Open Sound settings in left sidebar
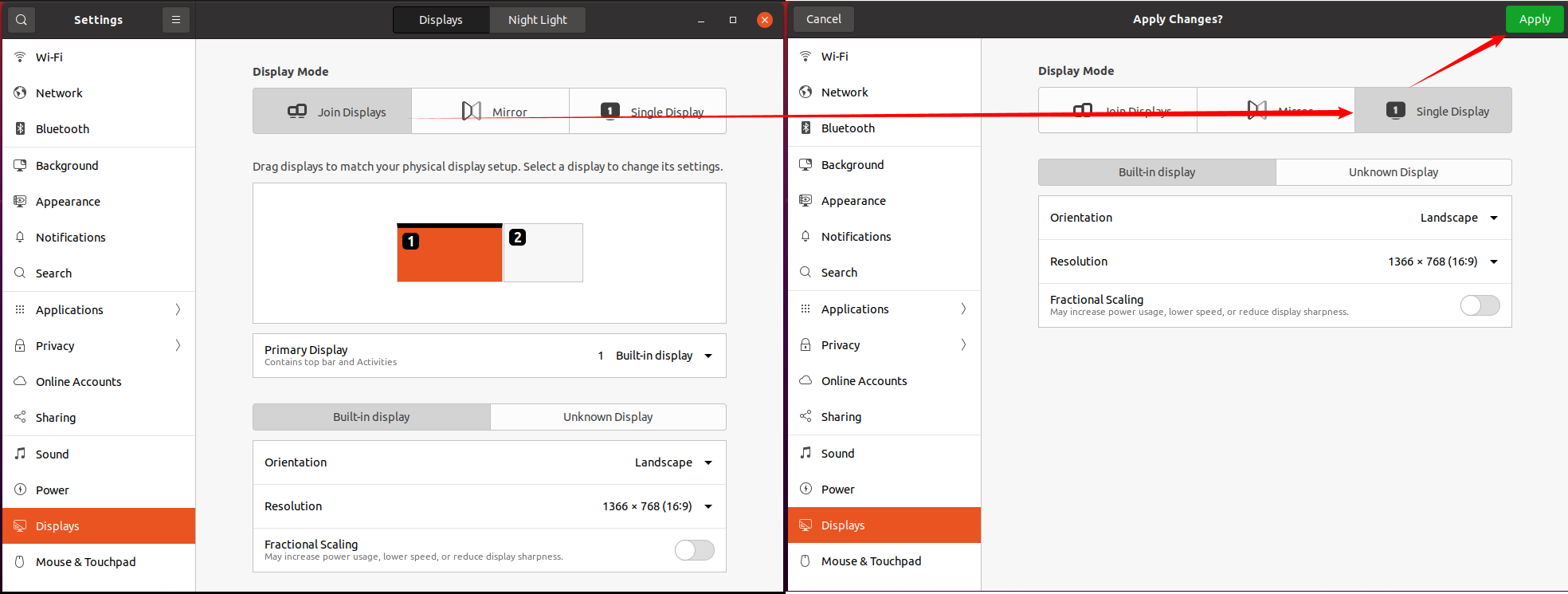 pos(99,454)
